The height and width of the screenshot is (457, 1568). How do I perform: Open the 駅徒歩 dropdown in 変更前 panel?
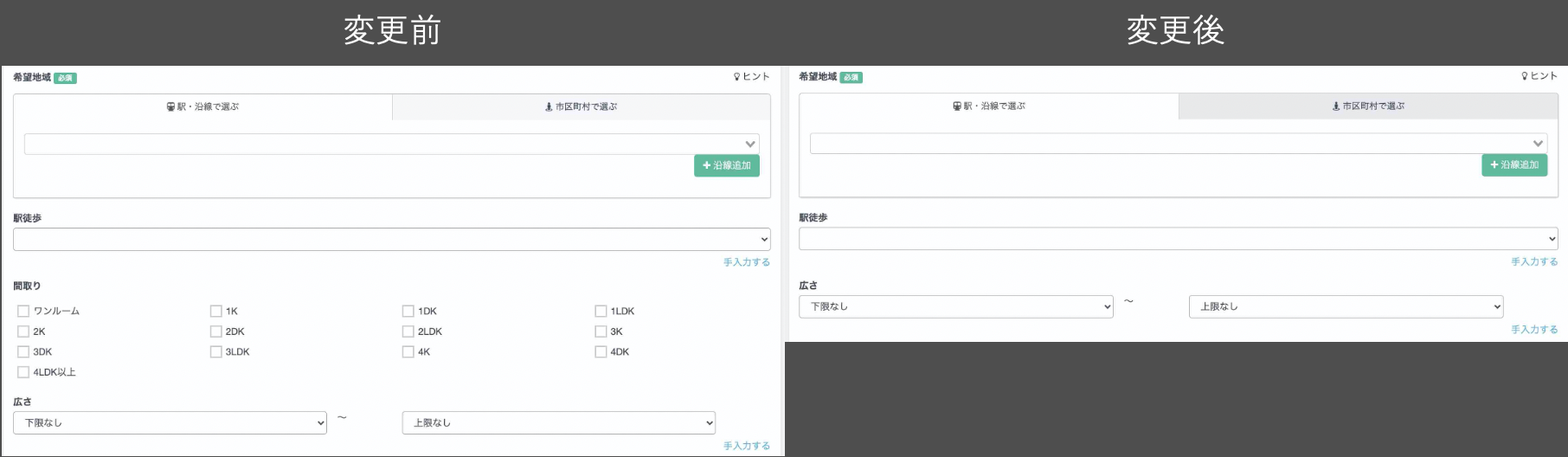pos(392,239)
